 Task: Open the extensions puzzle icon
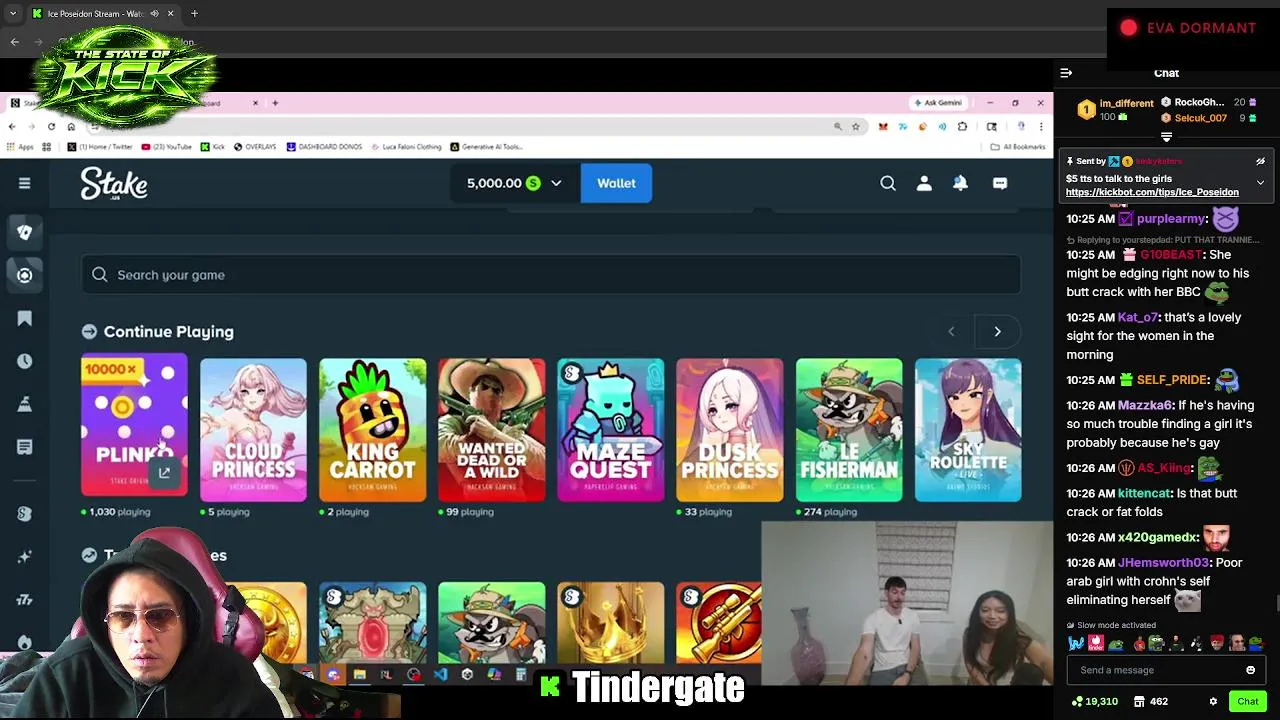tap(962, 127)
